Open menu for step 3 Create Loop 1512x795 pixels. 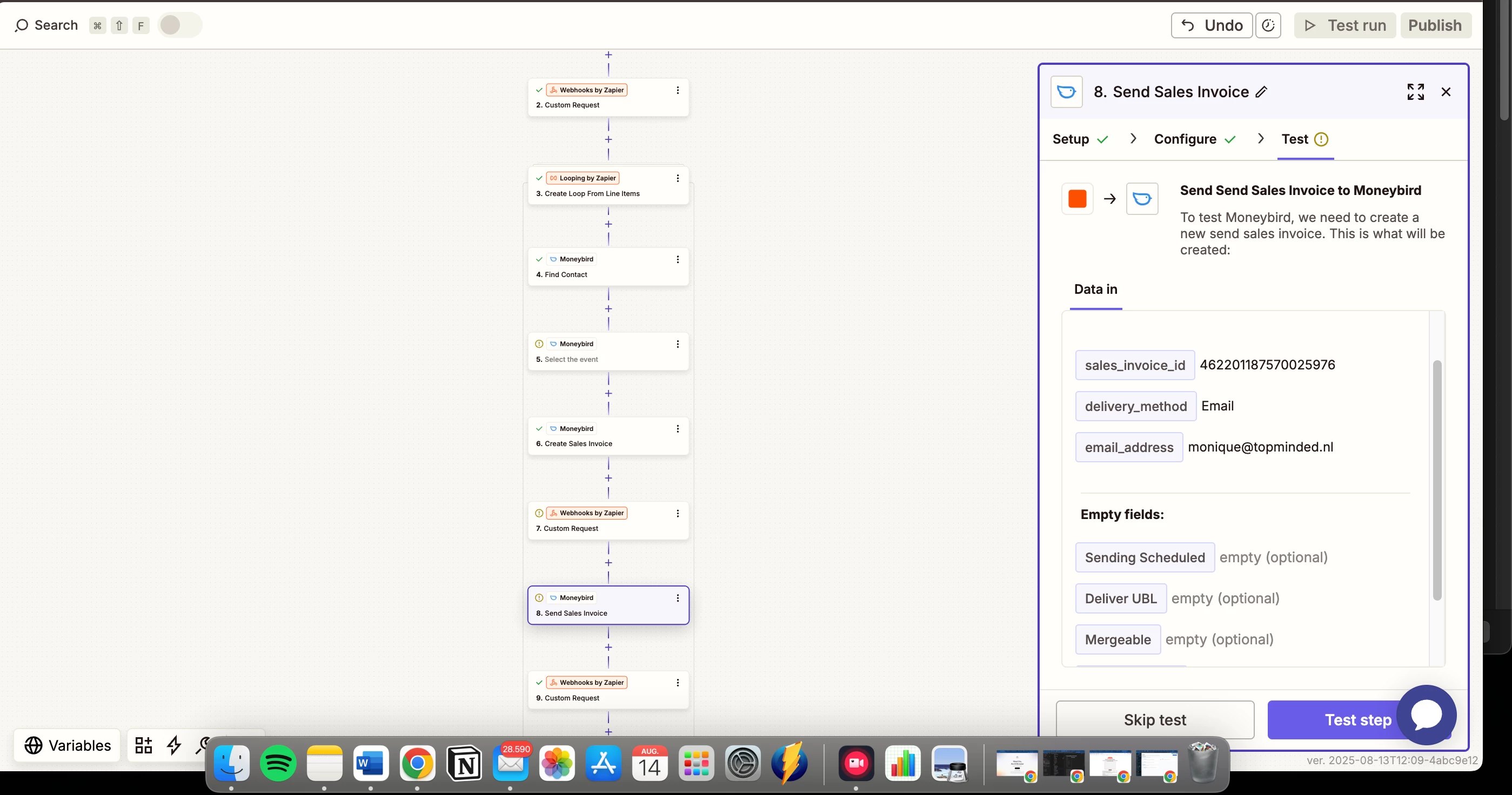tap(677, 178)
